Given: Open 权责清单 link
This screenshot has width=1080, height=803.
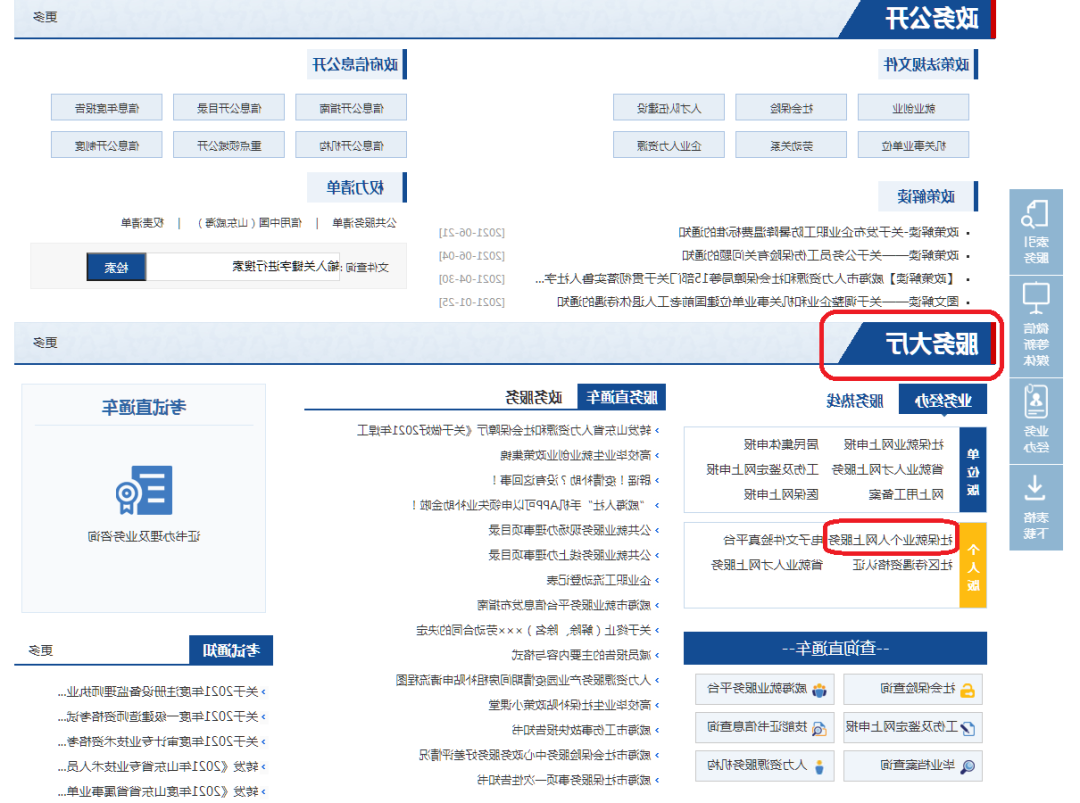Looking at the screenshot, I should [143, 222].
